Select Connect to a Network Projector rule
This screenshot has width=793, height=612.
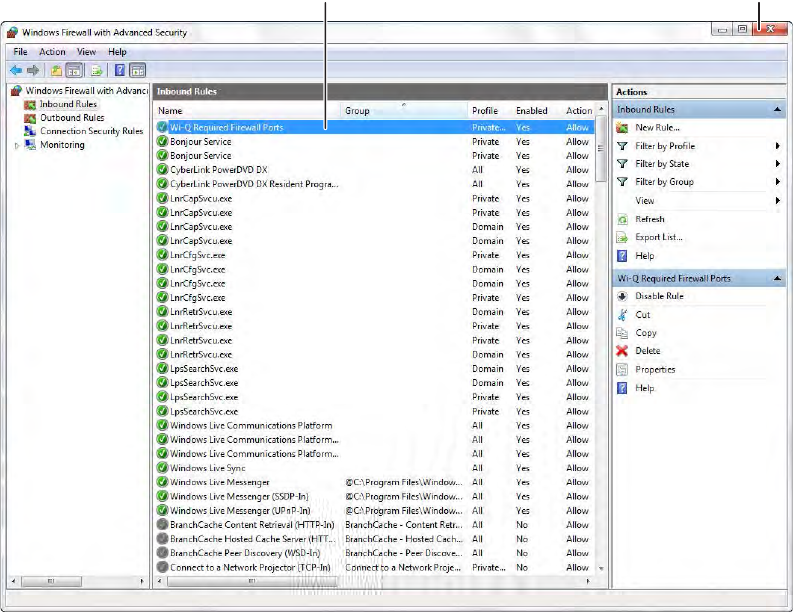pyautogui.click(x=374, y=567)
